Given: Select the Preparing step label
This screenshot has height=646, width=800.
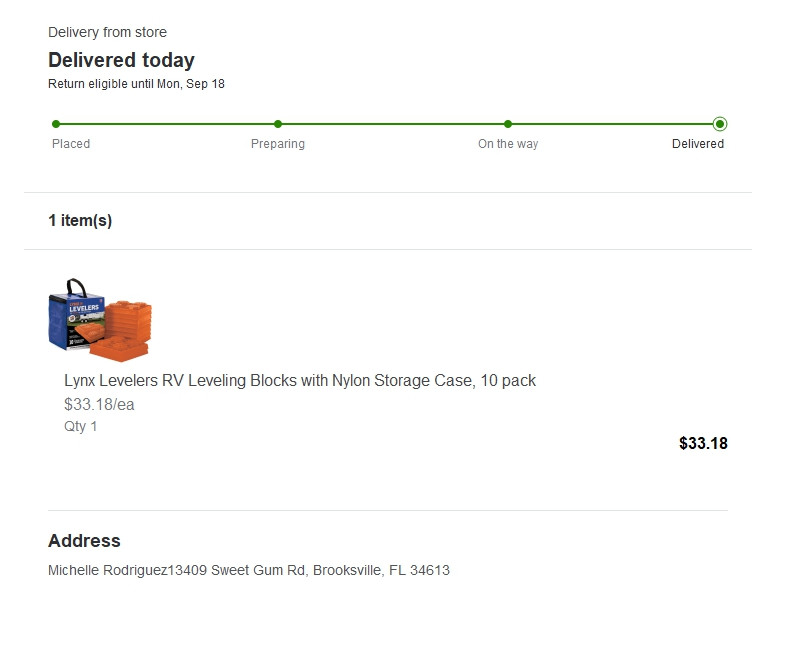Looking at the screenshot, I should tap(278, 144).
